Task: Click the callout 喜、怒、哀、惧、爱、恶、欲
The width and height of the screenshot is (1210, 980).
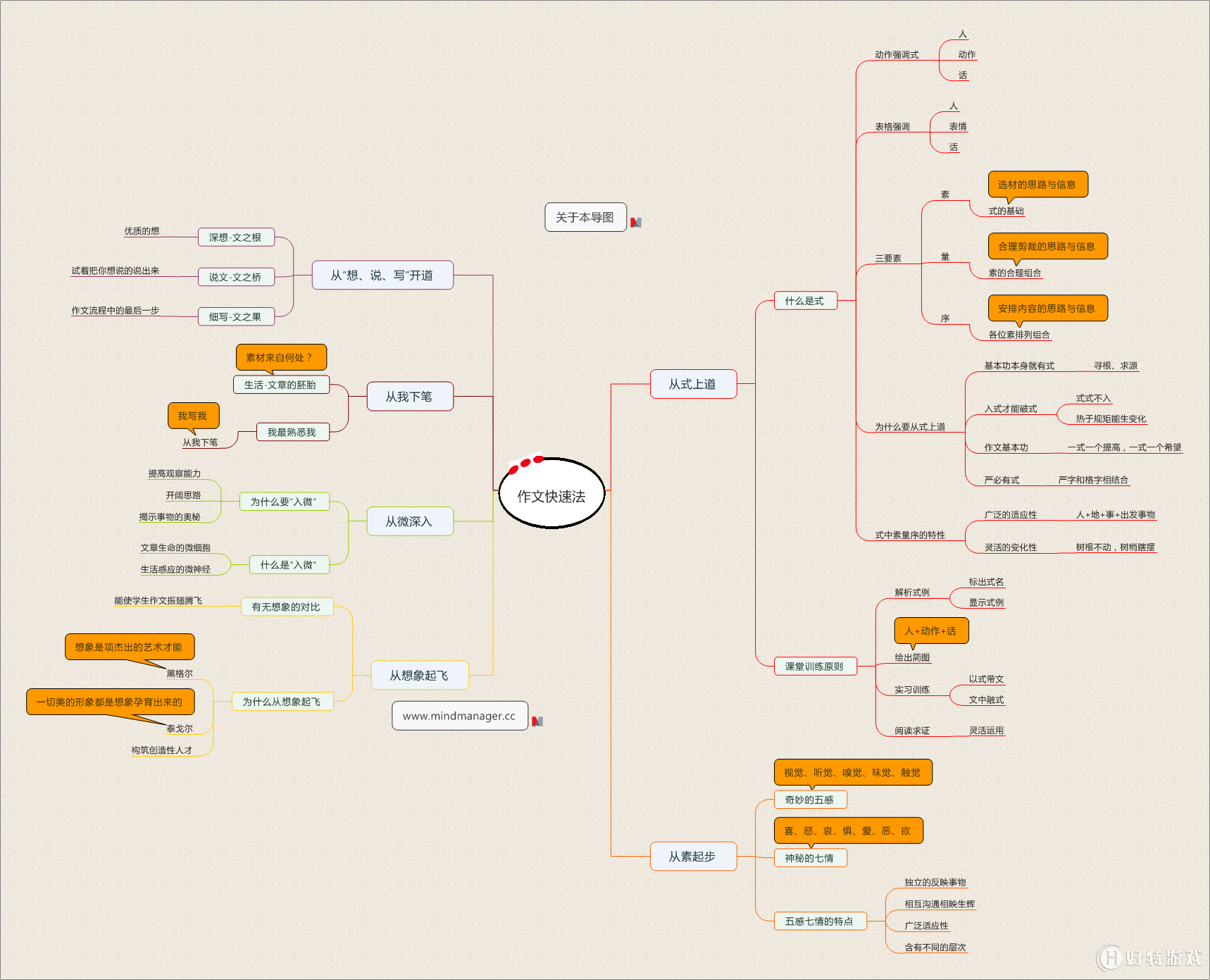Action: [849, 831]
